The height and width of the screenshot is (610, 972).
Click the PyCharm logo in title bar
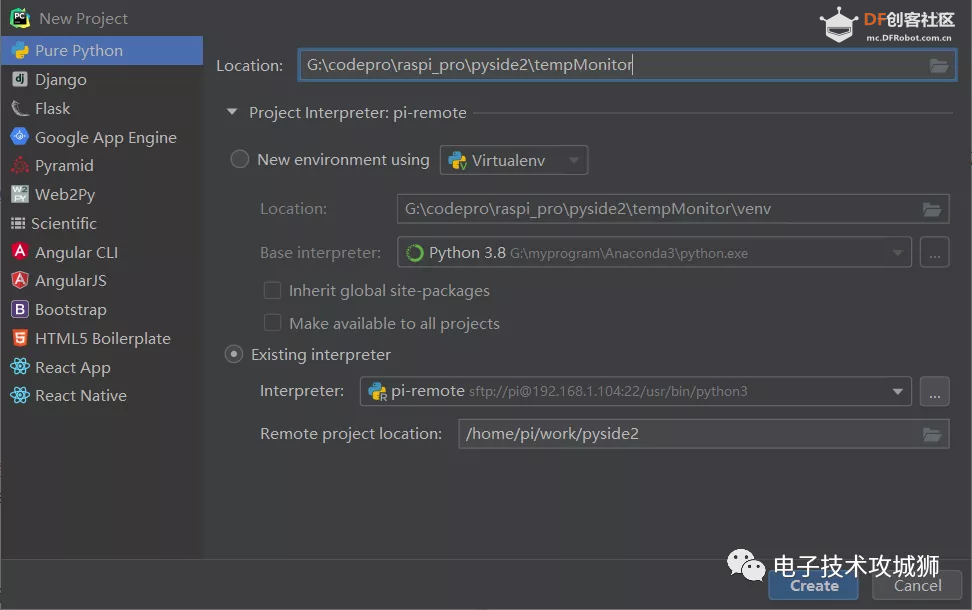pos(20,18)
